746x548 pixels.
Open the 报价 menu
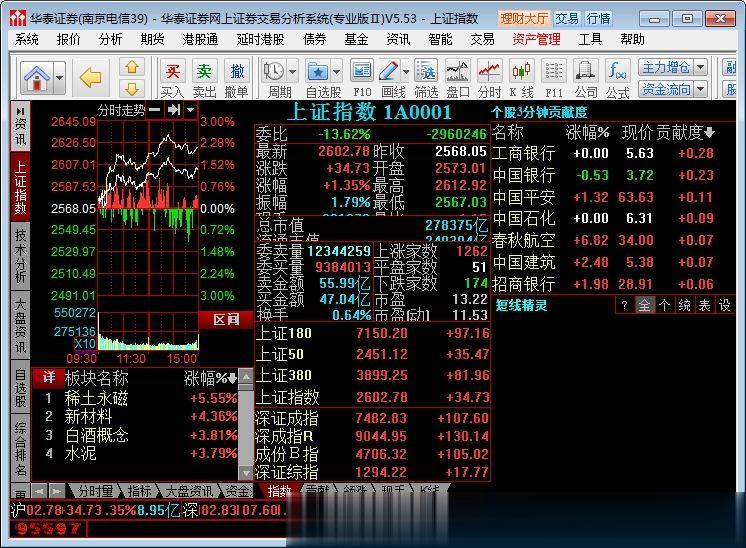coord(69,39)
